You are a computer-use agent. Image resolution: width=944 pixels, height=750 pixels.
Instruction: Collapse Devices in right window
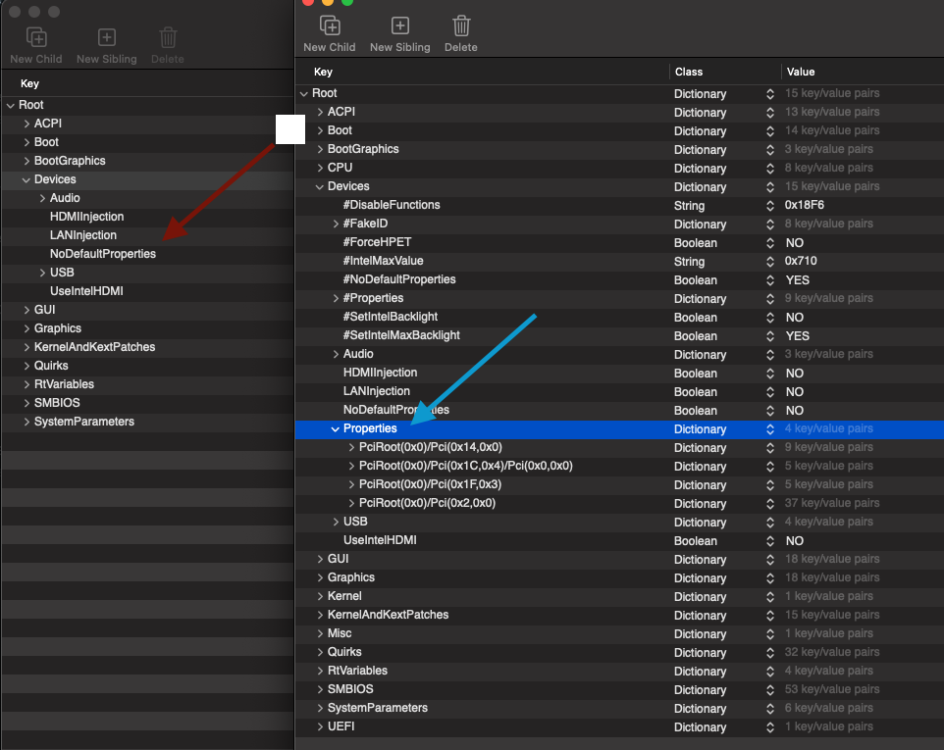pyautogui.click(x=320, y=187)
